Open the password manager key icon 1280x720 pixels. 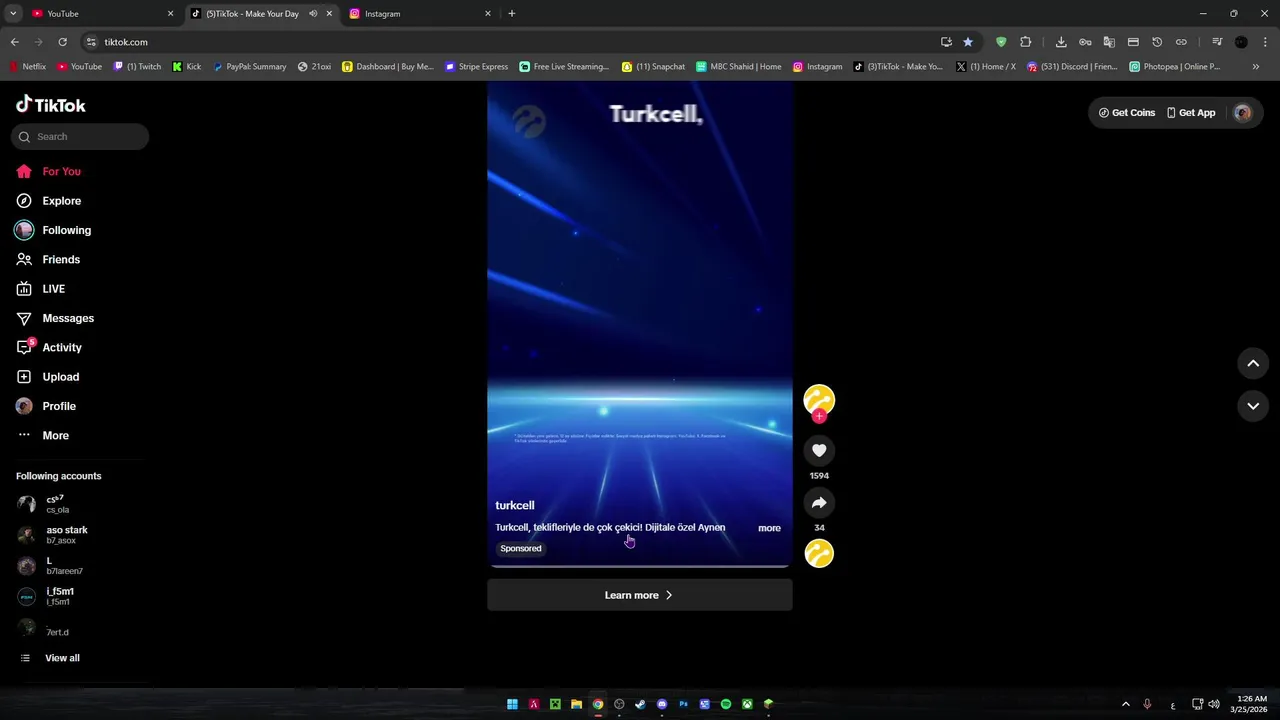click(x=1085, y=42)
